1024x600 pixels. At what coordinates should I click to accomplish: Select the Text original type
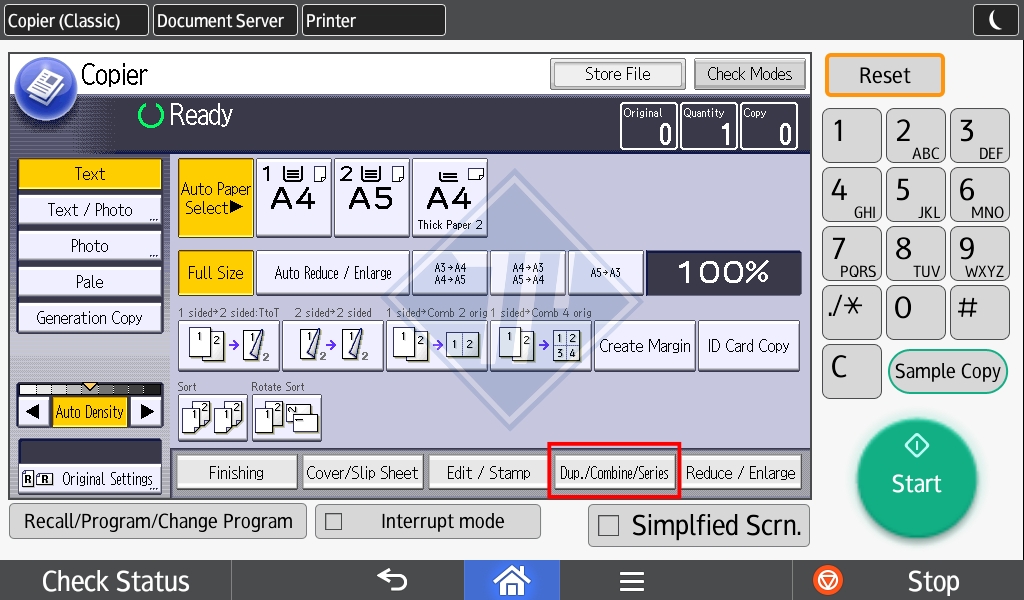tap(90, 174)
